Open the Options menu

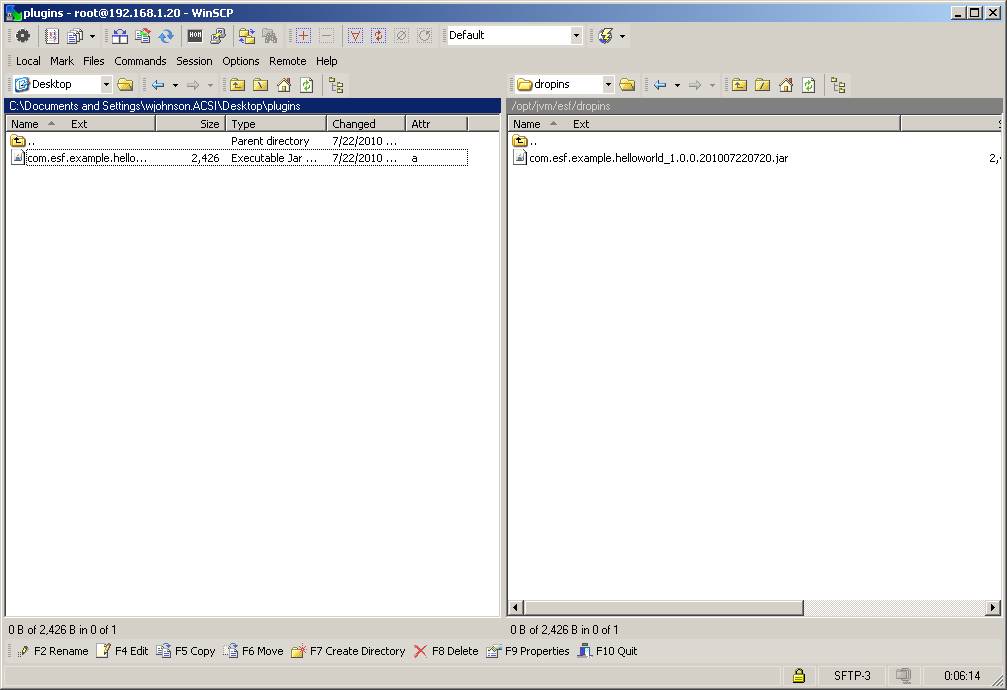(241, 61)
